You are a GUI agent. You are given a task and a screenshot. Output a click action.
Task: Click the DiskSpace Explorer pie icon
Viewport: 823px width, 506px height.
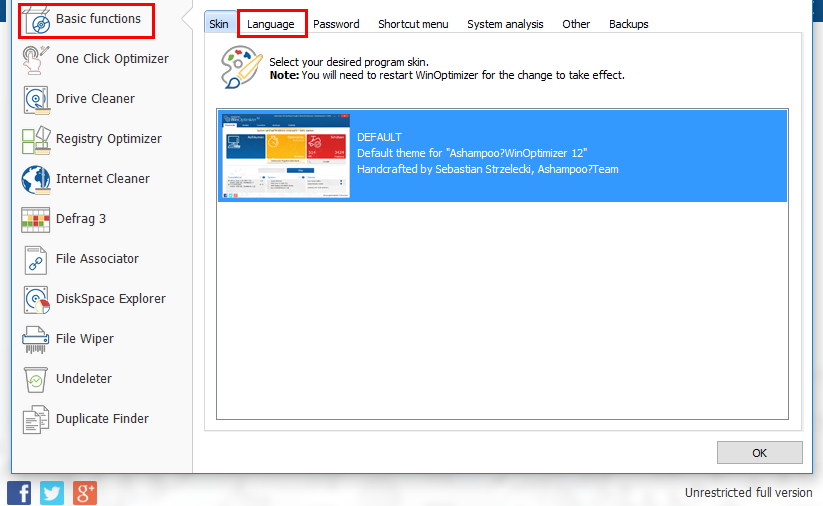tap(36, 300)
